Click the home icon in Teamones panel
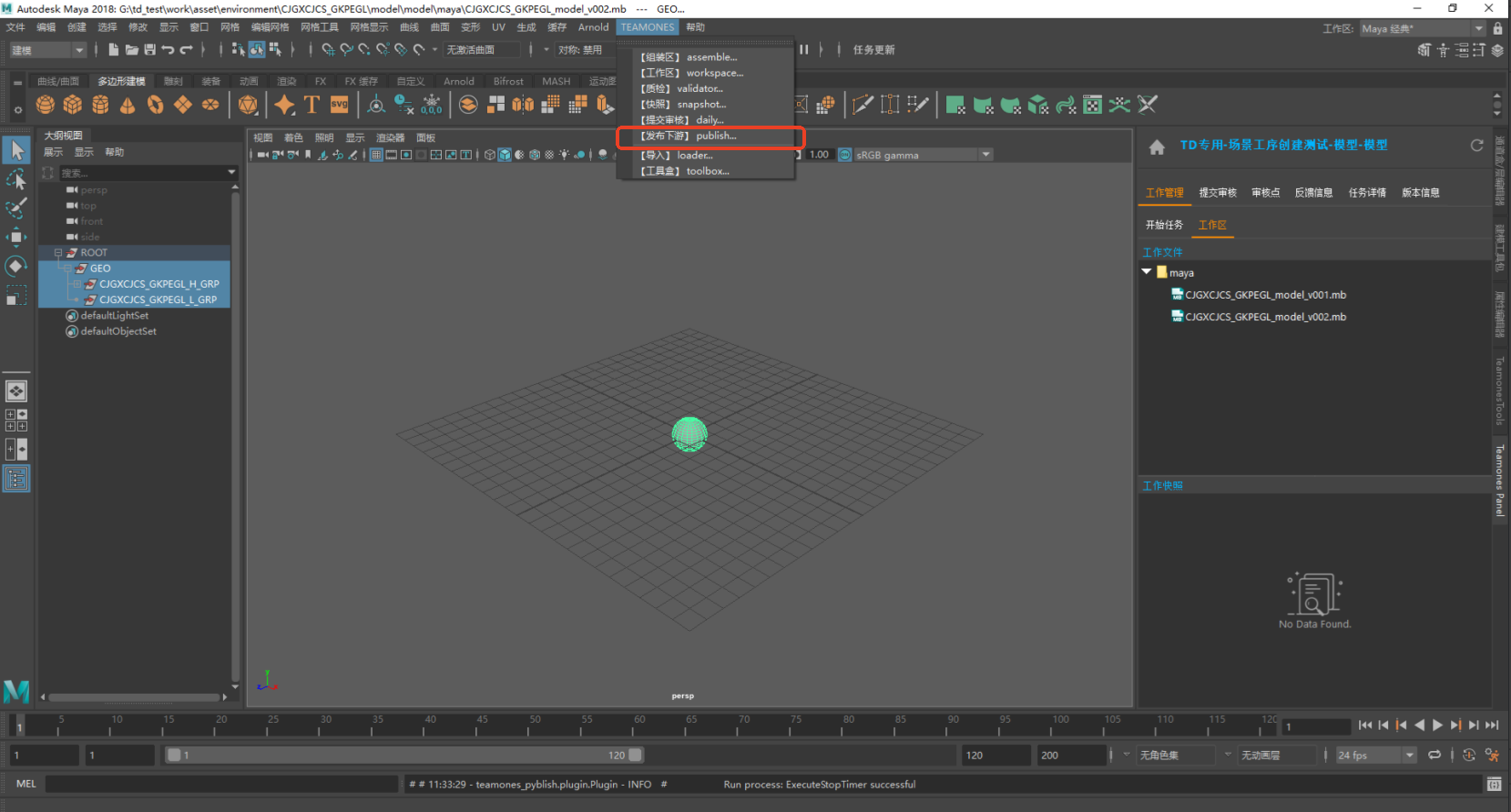The image size is (1511, 812). click(x=1157, y=147)
